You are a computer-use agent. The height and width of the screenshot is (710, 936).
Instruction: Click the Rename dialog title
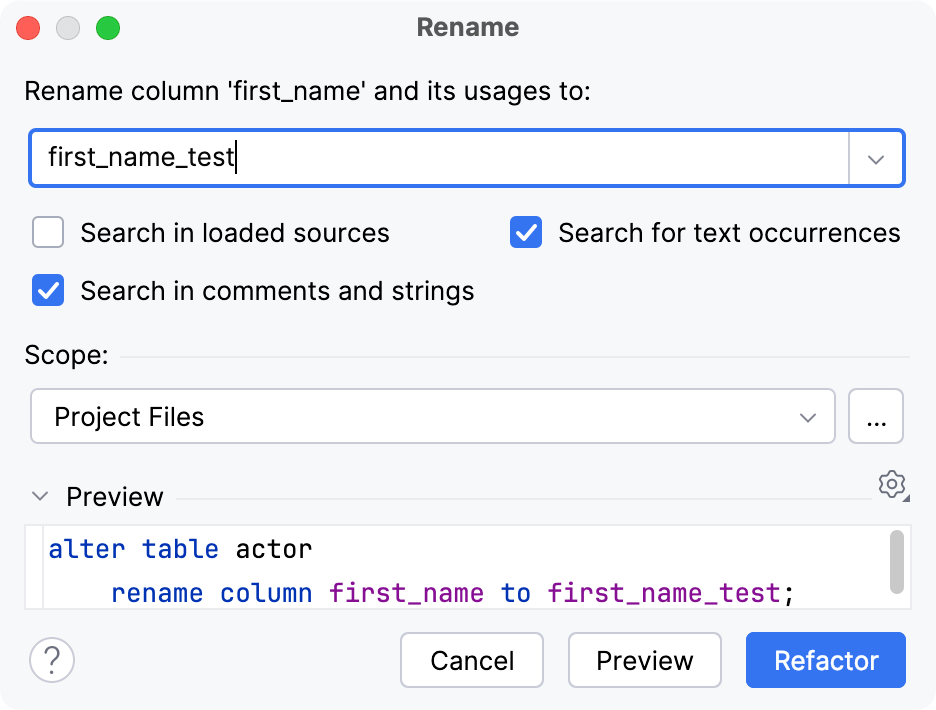pos(467,27)
